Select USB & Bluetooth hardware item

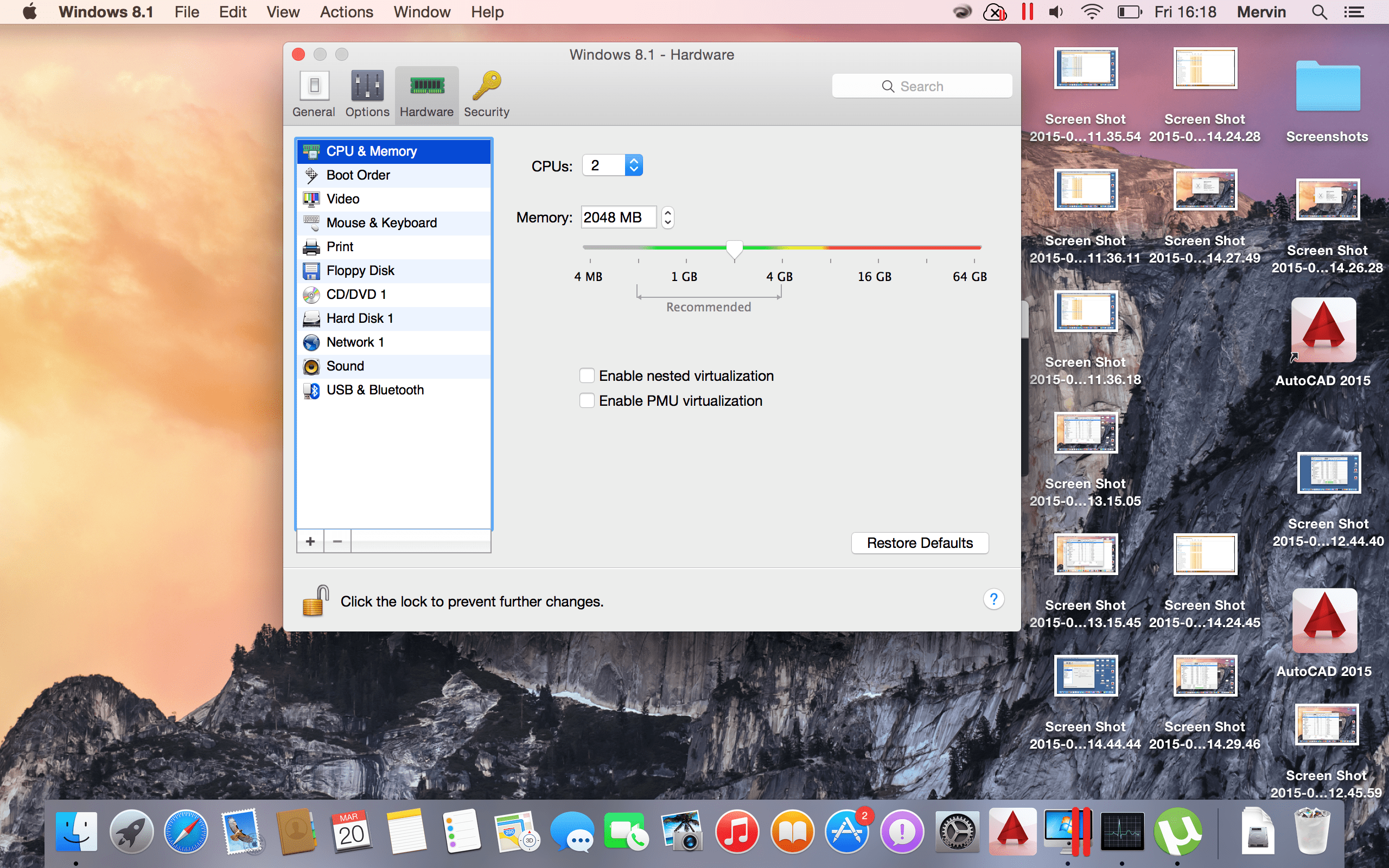pos(394,390)
